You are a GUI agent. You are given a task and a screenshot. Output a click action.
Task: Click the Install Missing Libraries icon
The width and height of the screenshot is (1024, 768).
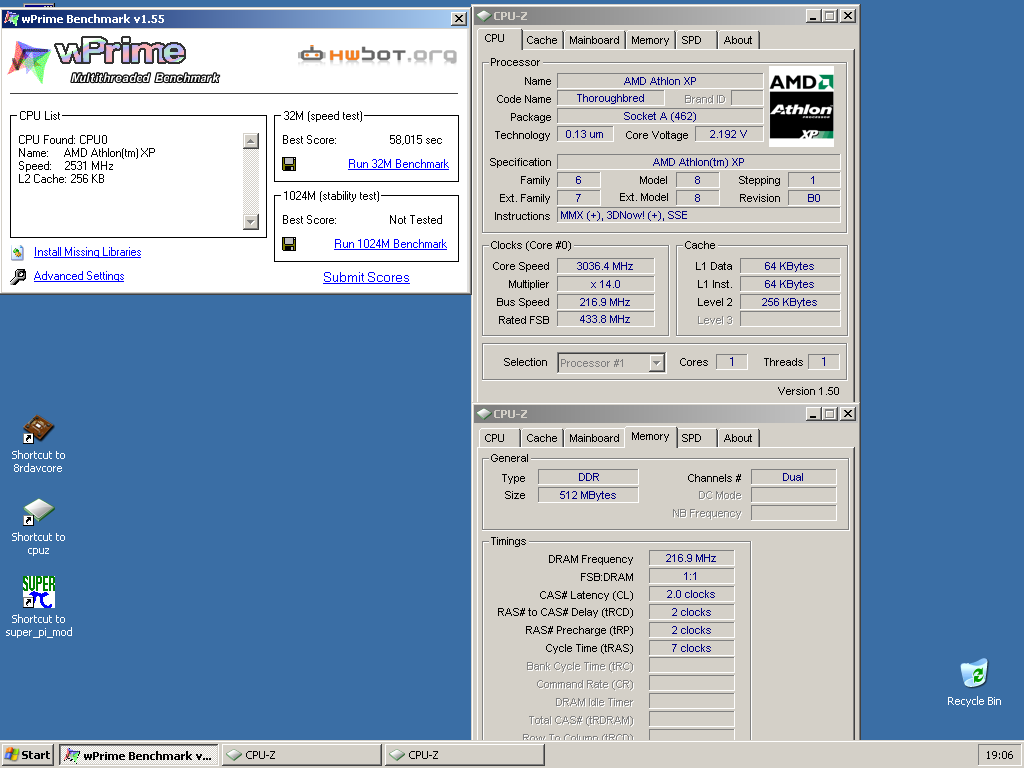point(18,252)
